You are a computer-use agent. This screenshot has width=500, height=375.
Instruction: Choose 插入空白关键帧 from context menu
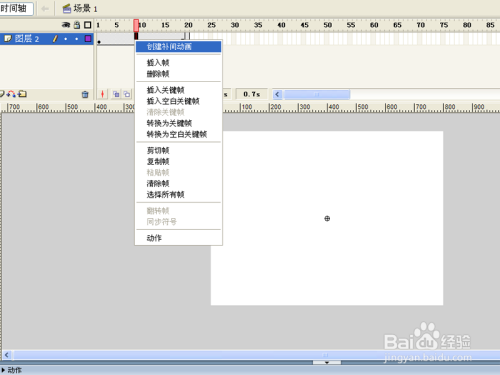[x=178, y=101]
